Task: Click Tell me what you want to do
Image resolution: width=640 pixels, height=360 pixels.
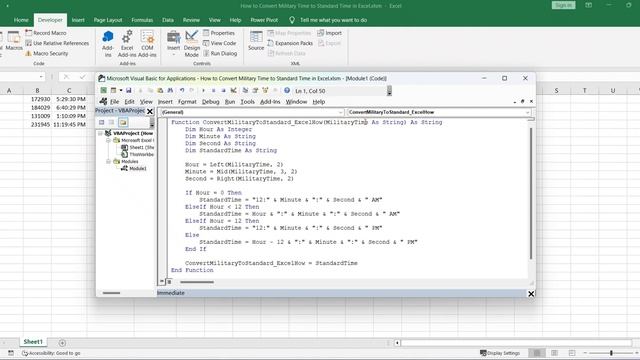Action: [x=333, y=20]
